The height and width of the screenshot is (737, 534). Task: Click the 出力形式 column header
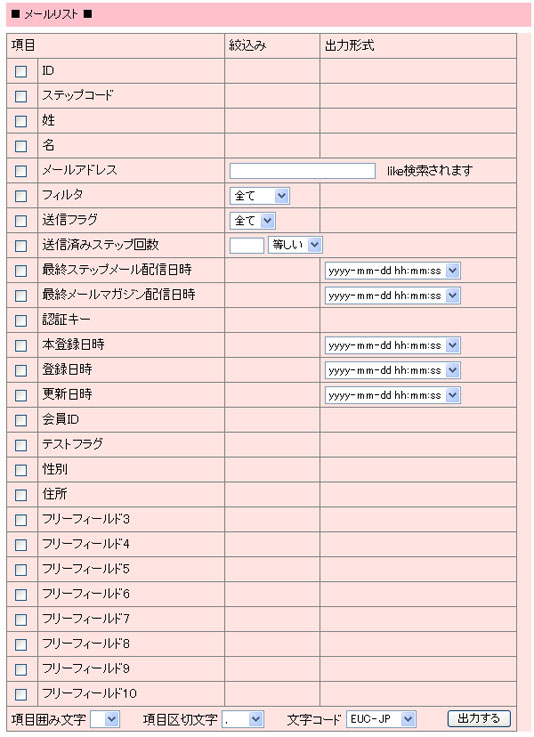(349, 46)
